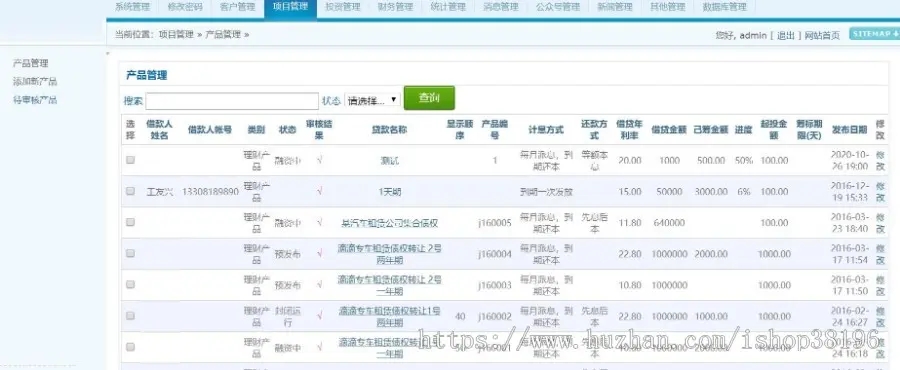The height and width of the screenshot is (370, 900).
Task: Switch to the 数据库管理 tab
Action: [724, 7]
